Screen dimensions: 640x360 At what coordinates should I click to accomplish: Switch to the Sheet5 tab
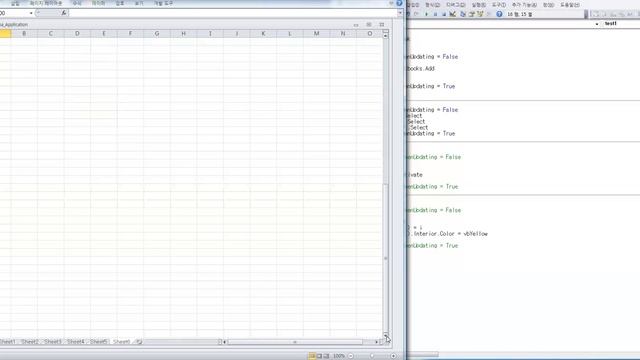pos(98,342)
